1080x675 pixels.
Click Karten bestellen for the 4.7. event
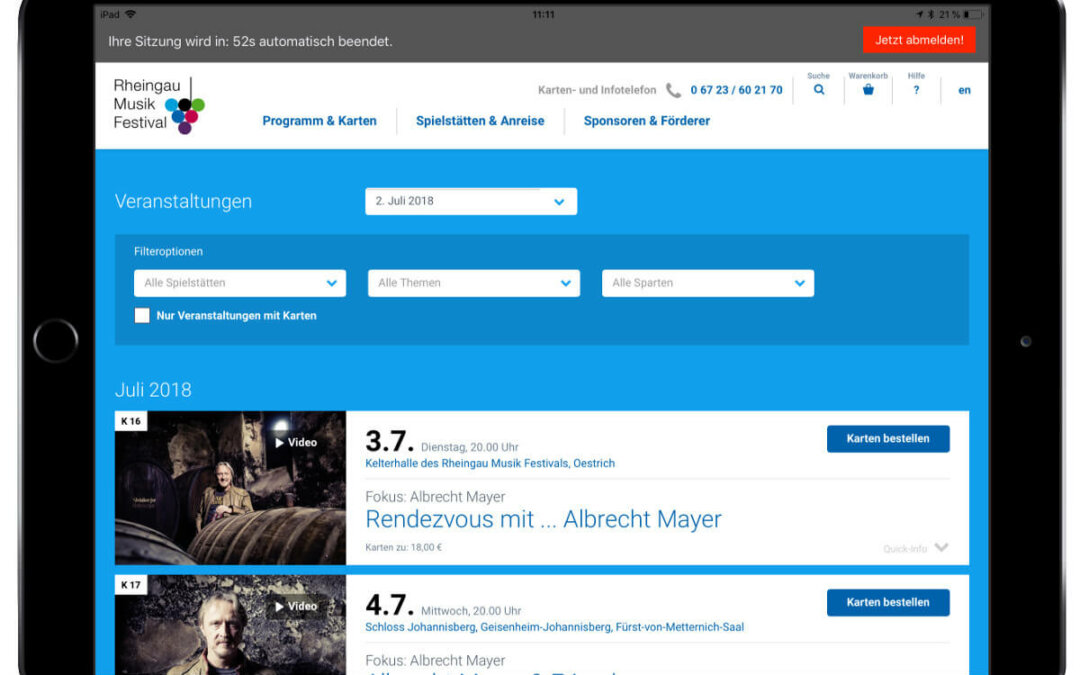[x=888, y=603]
